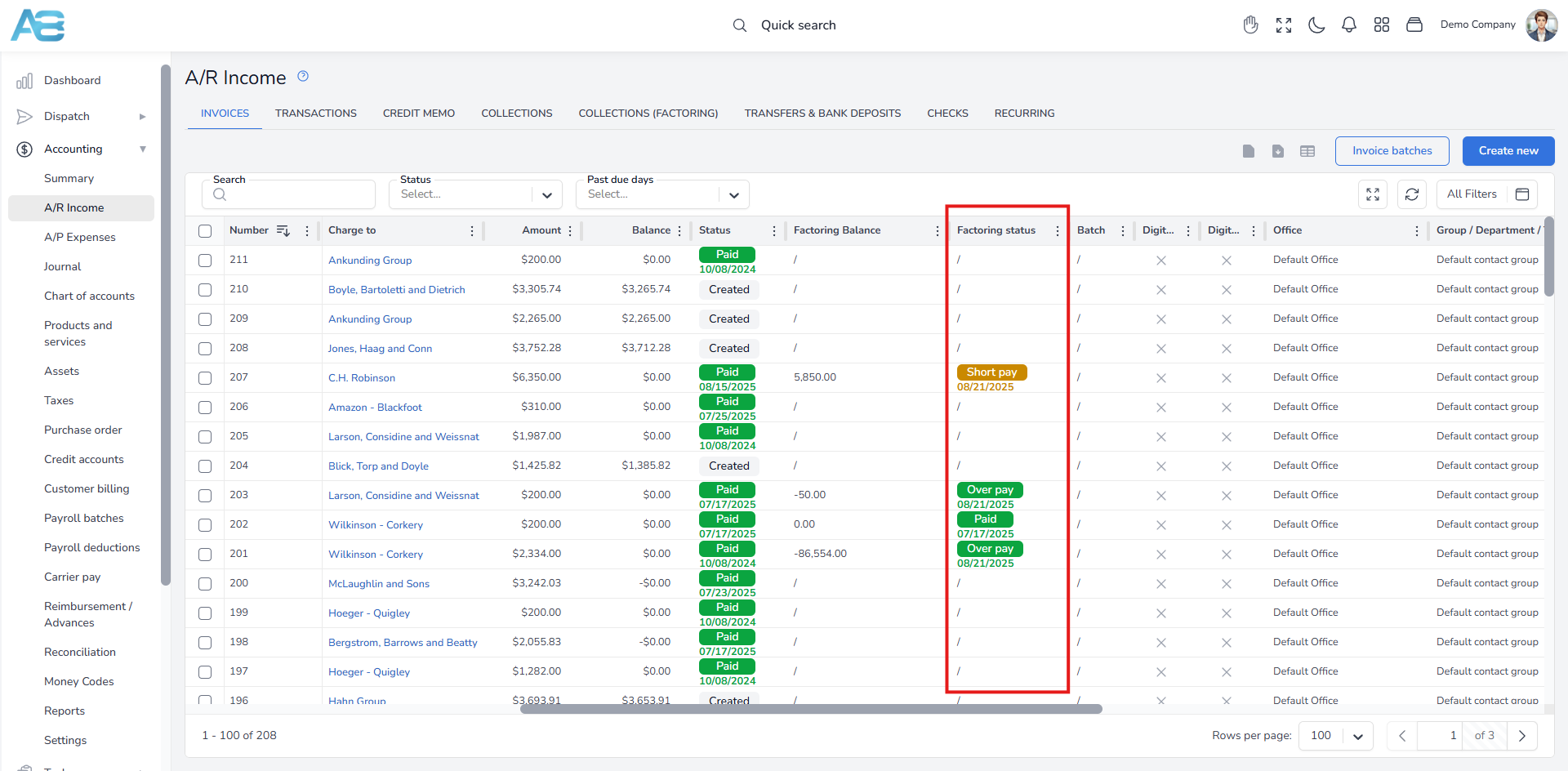Expand the invoice table to fullscreen
The width and height of the screenshot is (1568, 771).
point(1373,194)
